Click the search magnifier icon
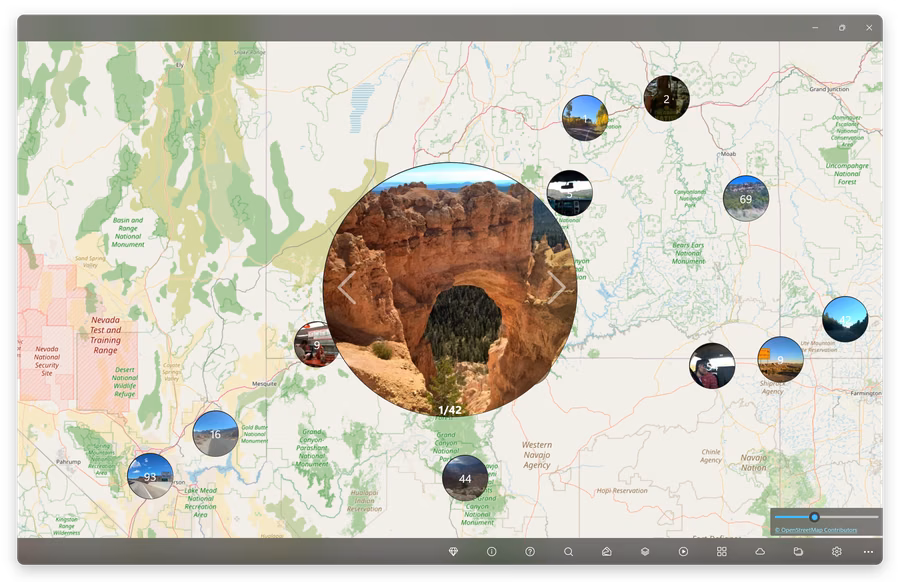This screenshot has height=582, width=900. point(568,552)
